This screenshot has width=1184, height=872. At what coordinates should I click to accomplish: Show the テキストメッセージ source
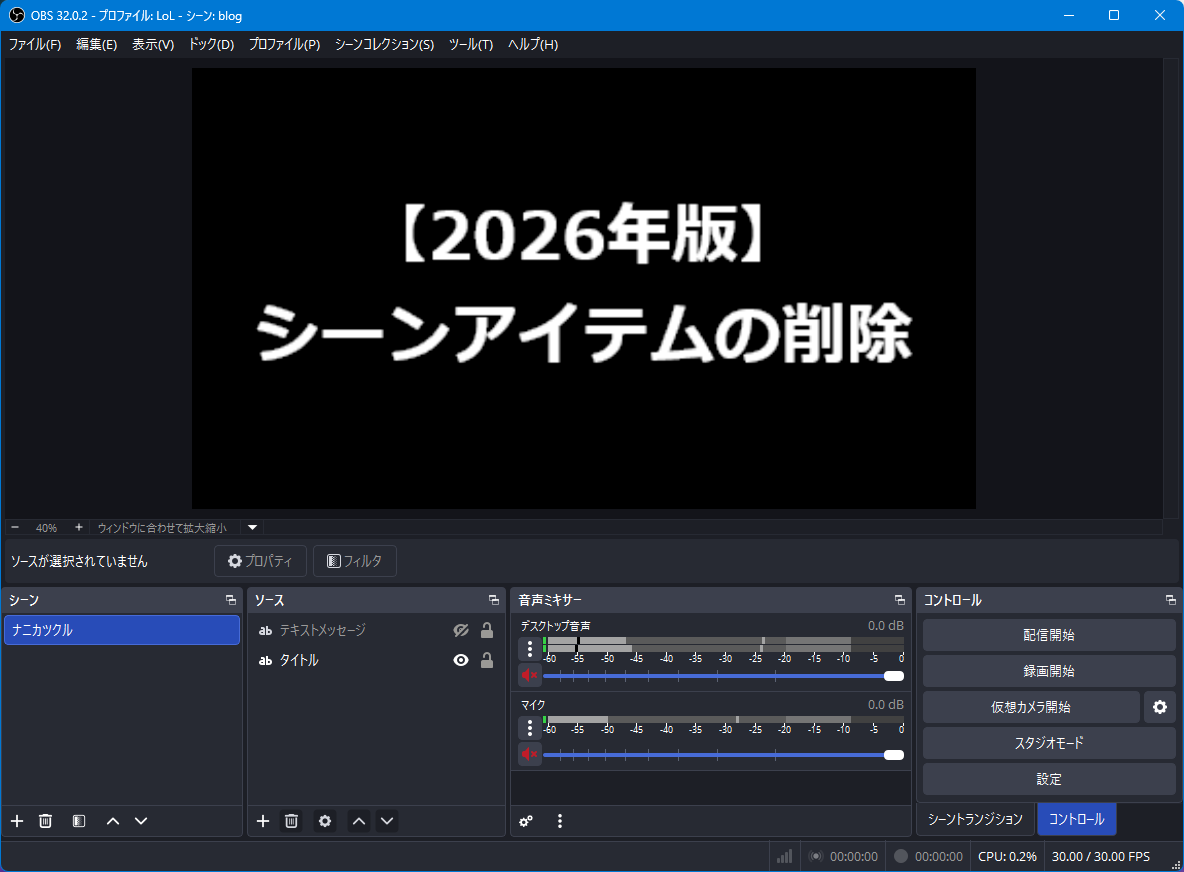click(460, 630)
